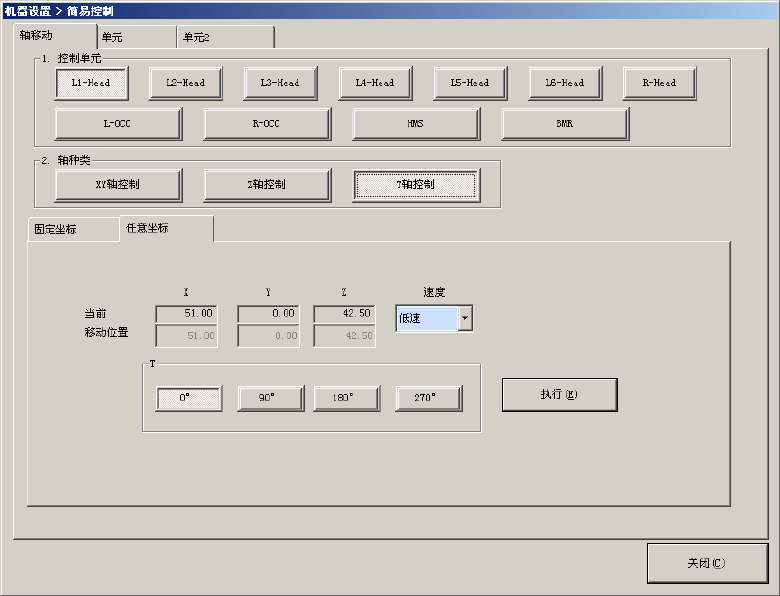Choose the R-OCC unit button
This screenshot has height=596, width=780.
(267, 124)
